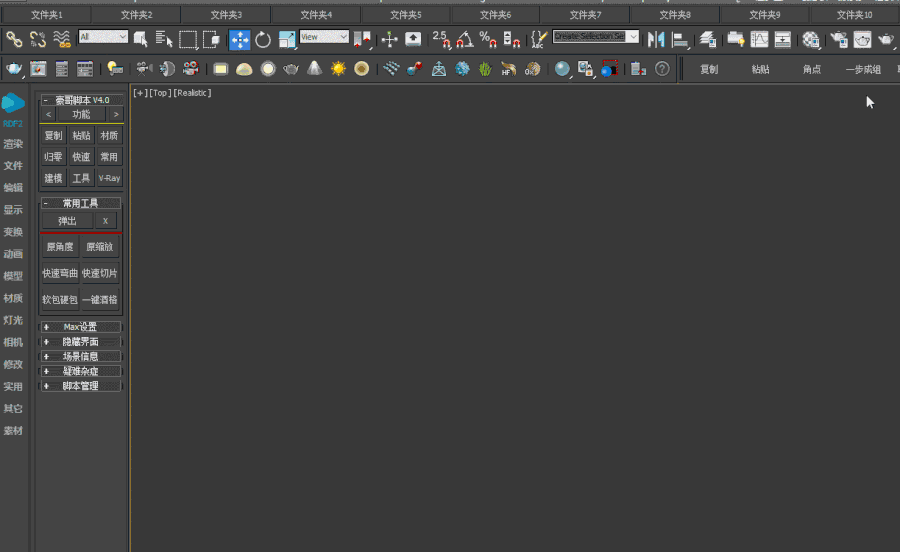Click the green grass icon

click(x=485, y=69)
